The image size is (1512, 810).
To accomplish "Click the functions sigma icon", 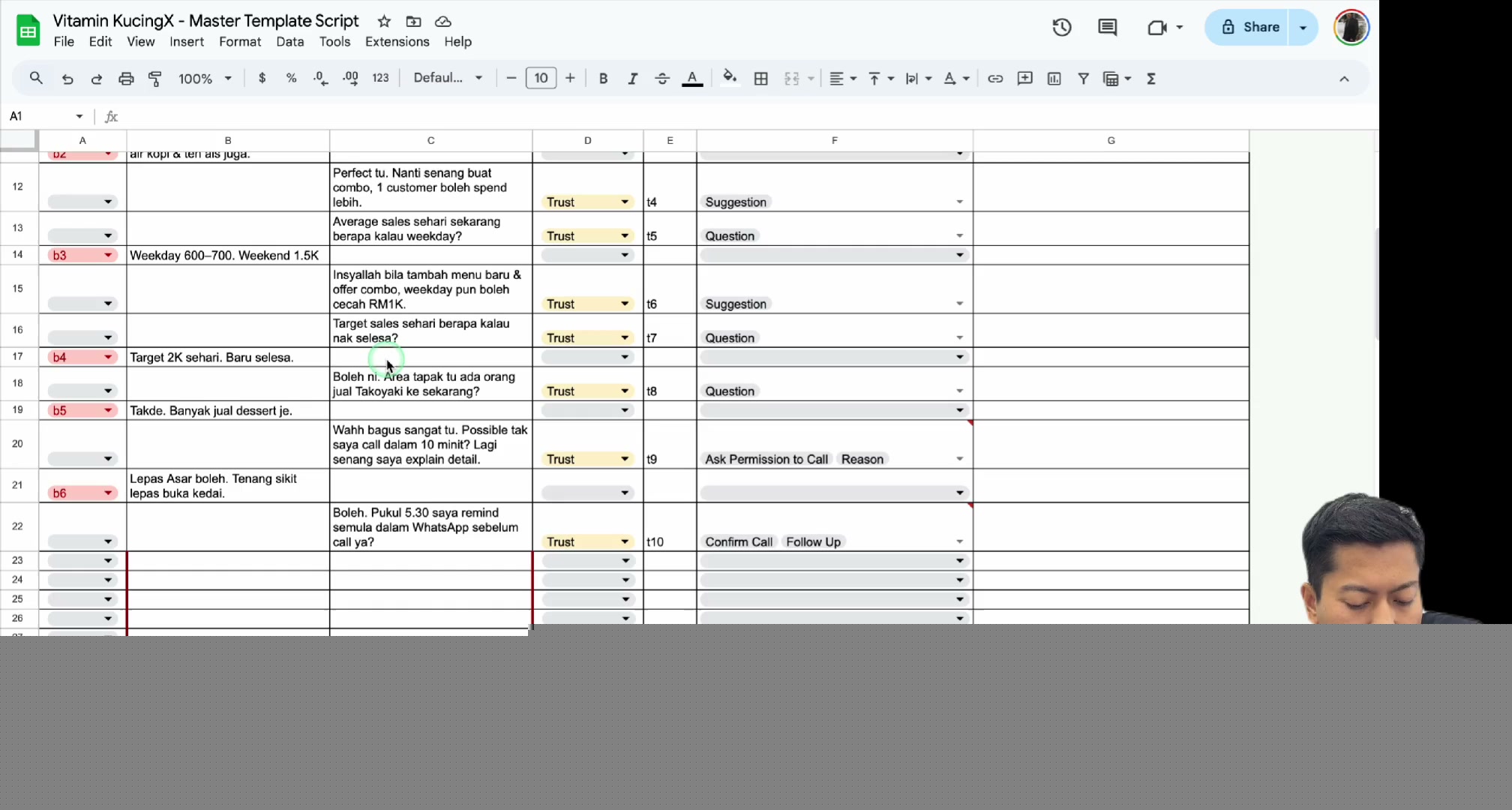I will pyautogui.click(x=1151, y=78).
